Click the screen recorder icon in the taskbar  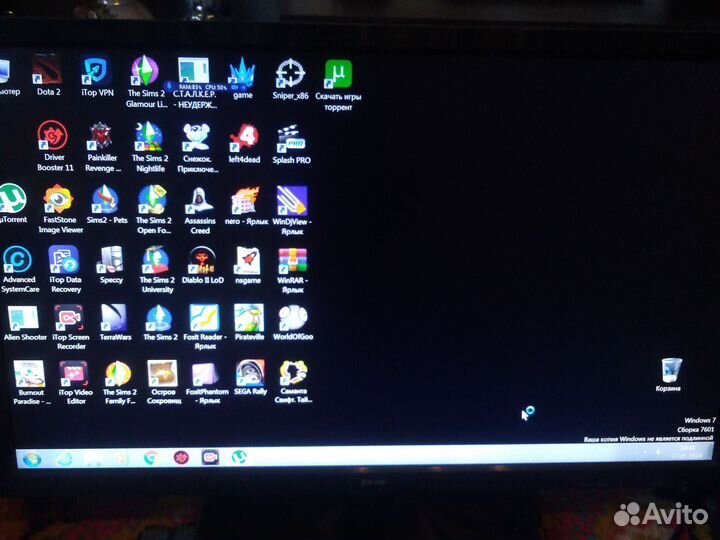tap(210, 458)
